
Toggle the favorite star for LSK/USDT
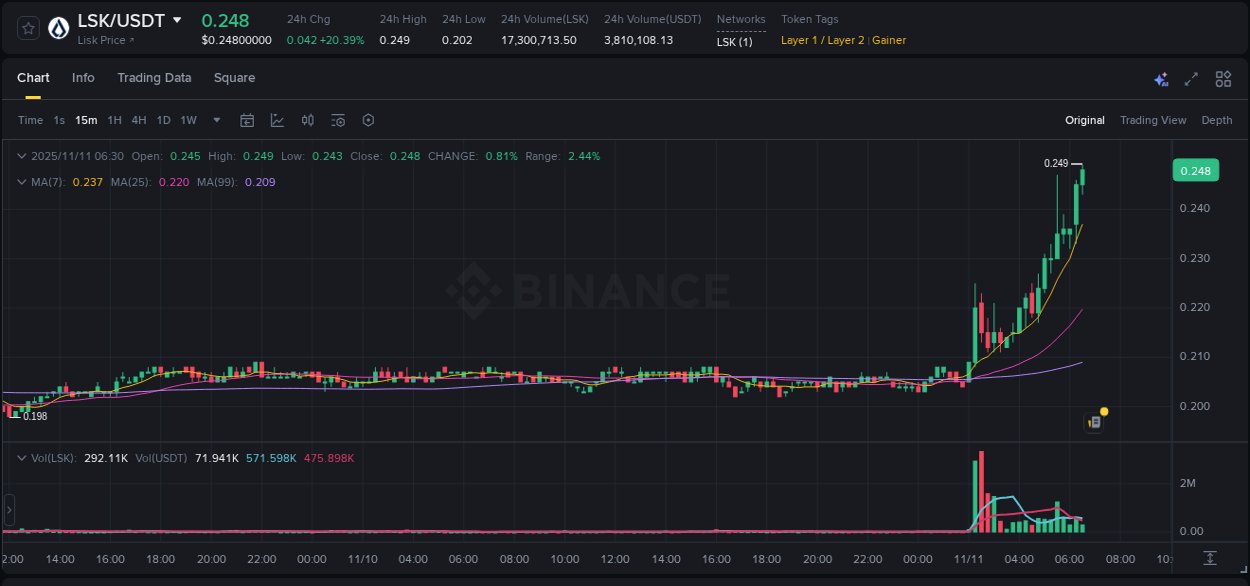27,27
